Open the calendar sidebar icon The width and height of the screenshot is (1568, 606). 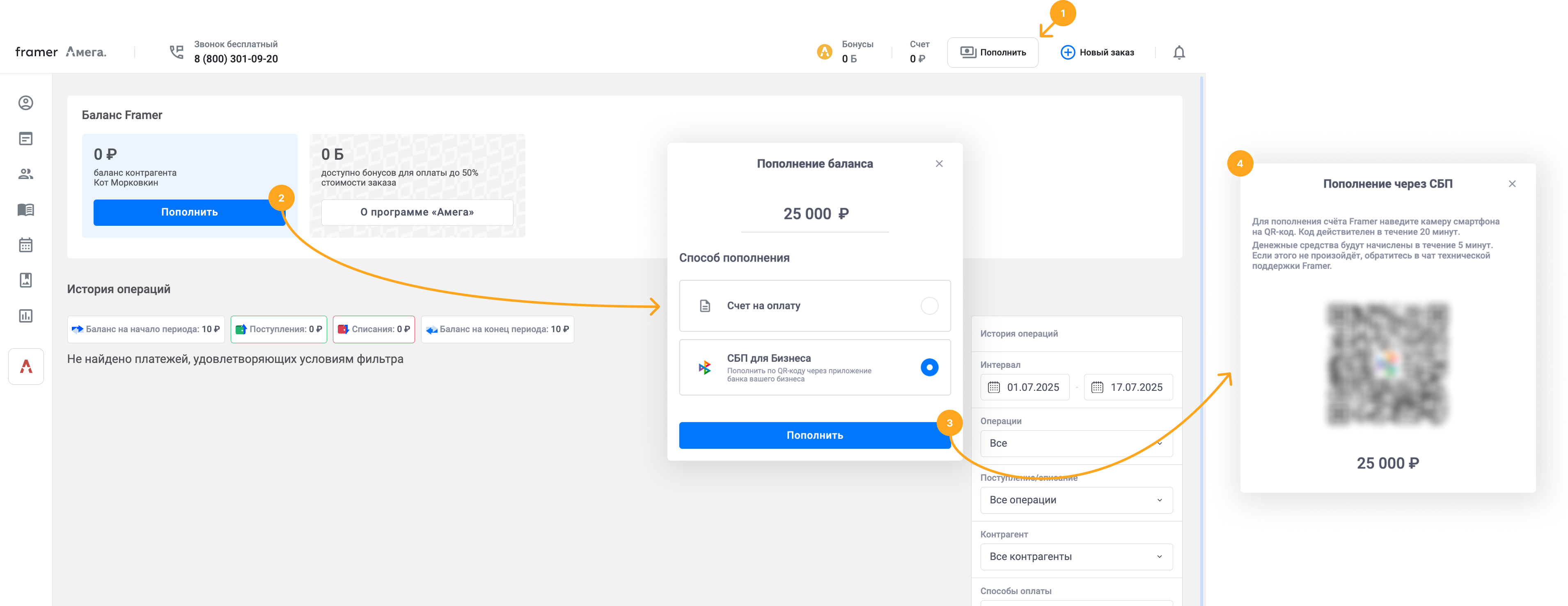point(25,245)
